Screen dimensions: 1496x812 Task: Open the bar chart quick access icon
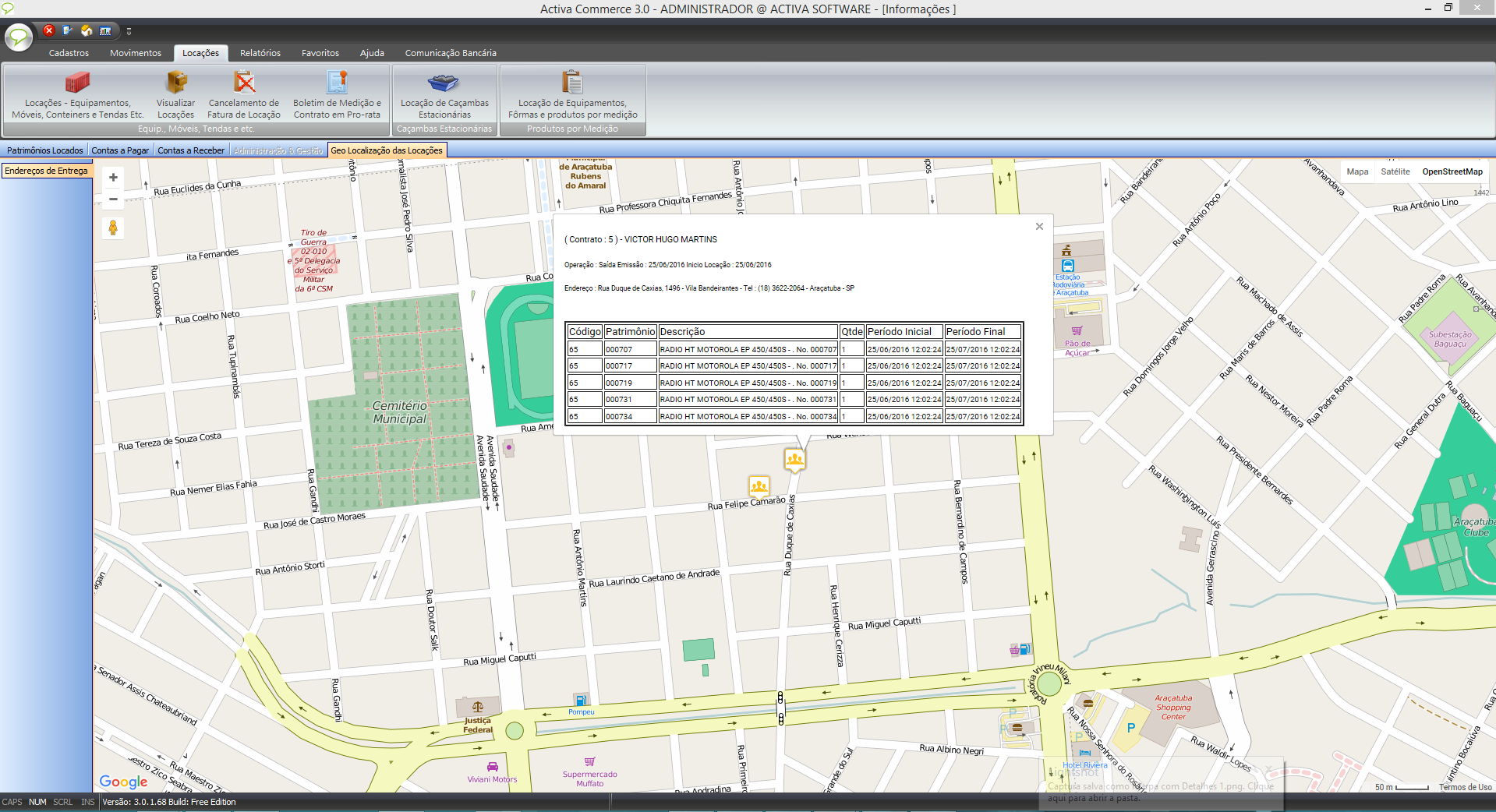pos(105,30)
